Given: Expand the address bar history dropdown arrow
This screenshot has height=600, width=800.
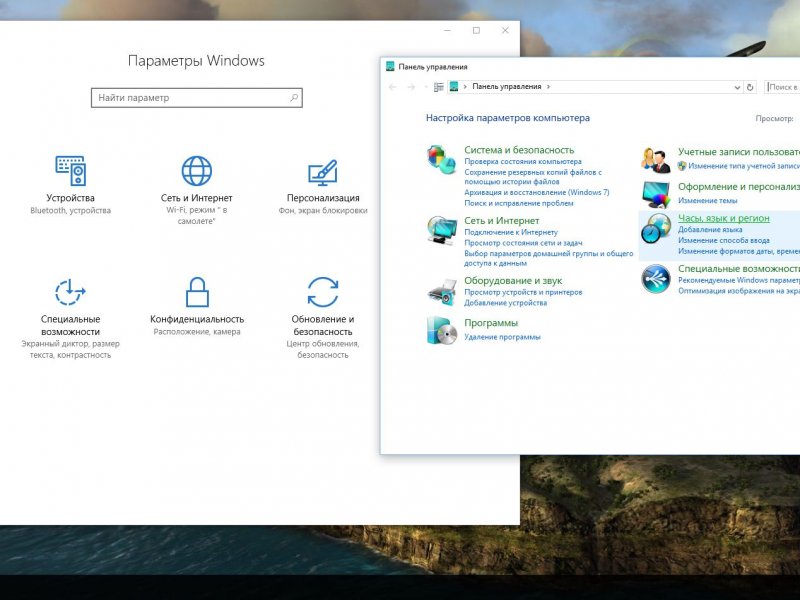Looking at the screenshot, I should (737, 87).
